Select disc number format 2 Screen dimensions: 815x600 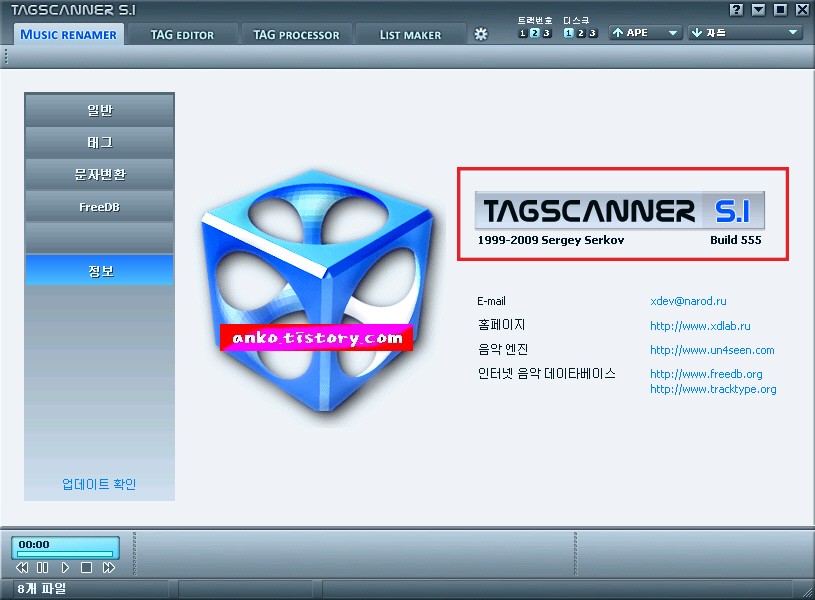coord(581,33)
